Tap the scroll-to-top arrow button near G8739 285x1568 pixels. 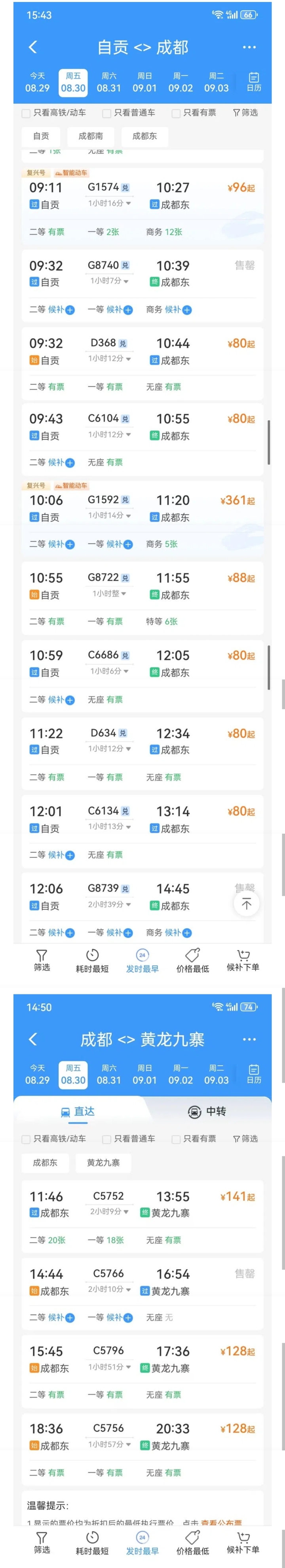[x=247, y=904]
